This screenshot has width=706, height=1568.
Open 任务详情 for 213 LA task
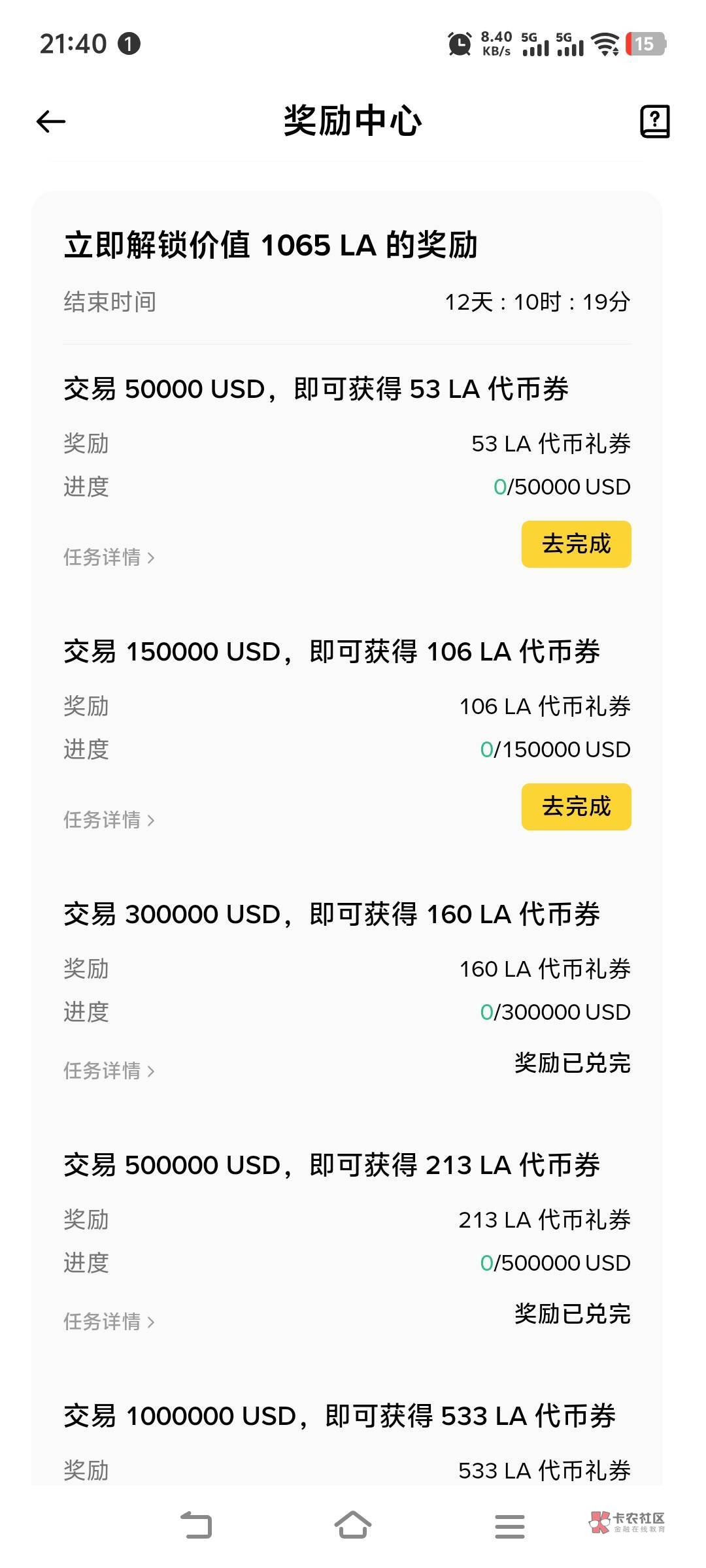click(x=109, y=1322)
